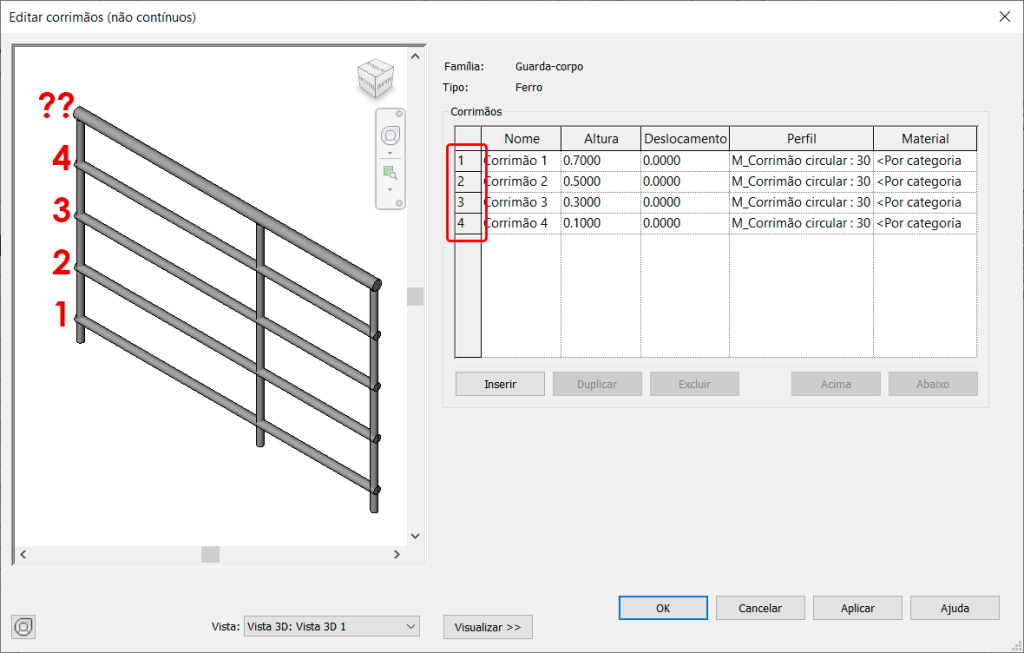
Task: Close the navigation bar using its small X
Action: click(x=399, y=114)
